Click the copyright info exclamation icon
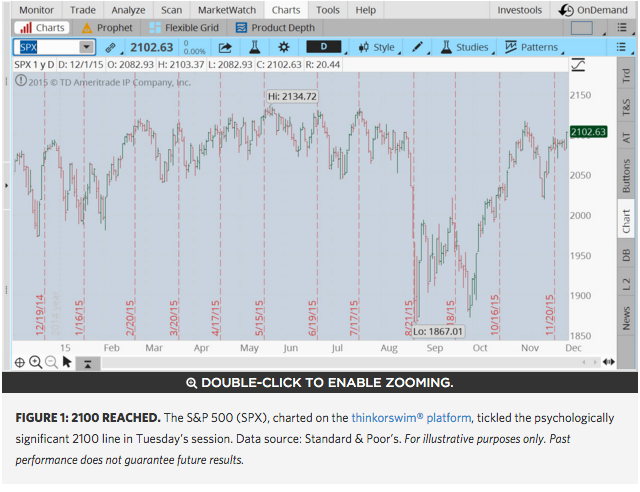The height and width of the screenshot is (492, 640). [x=20, y=81]
